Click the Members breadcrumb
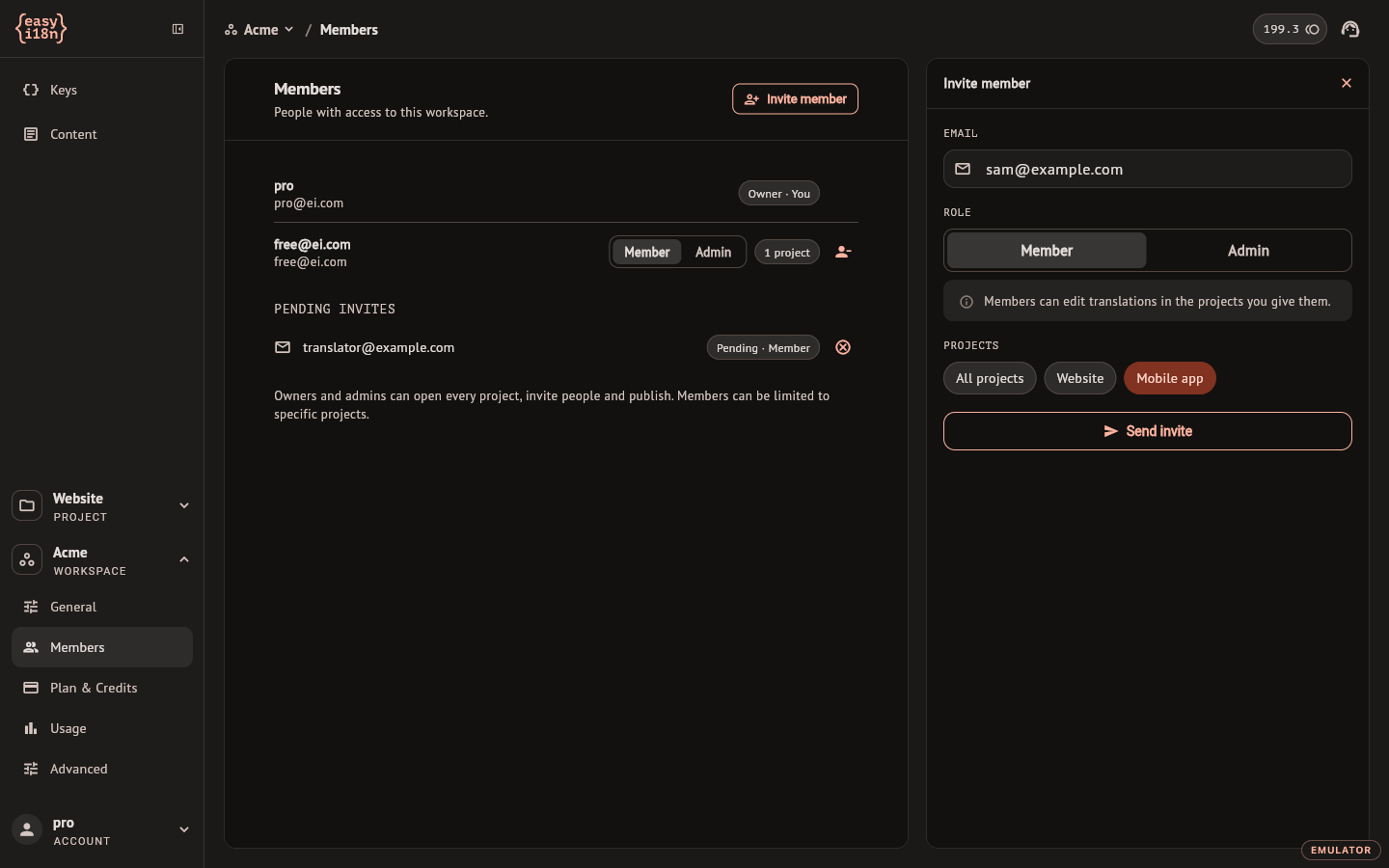Screen dimensions: 1389x868 coord(349,30)
